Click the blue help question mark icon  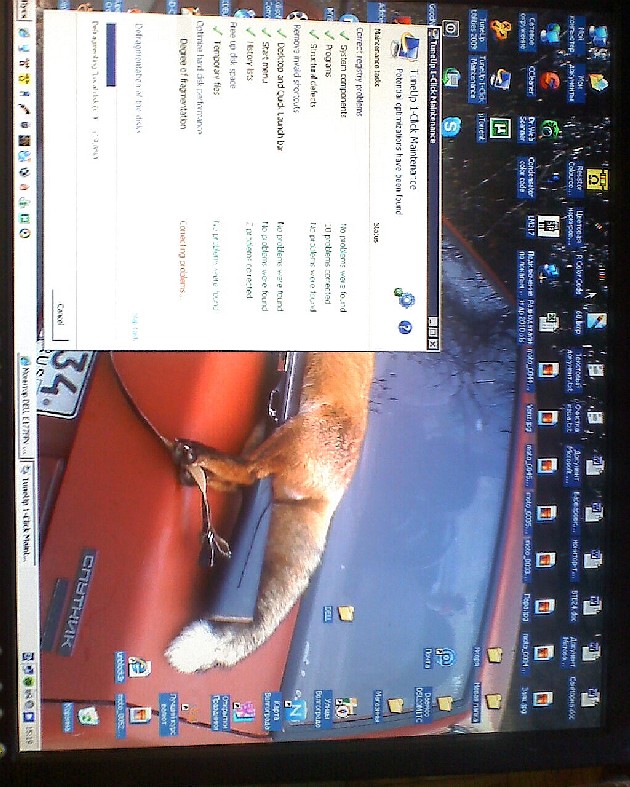(x=405, y=327)
